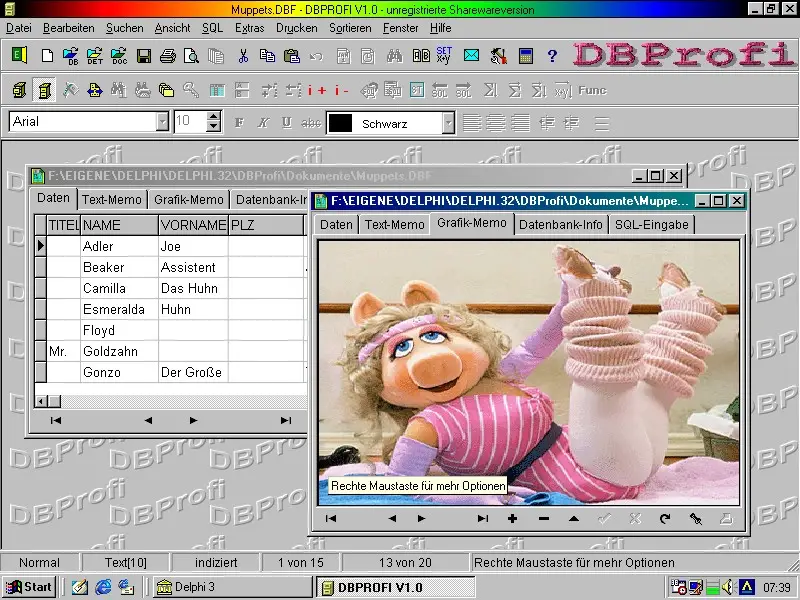
Task: Click refresh arrow in front window navigator
Action: click(665, 518)
